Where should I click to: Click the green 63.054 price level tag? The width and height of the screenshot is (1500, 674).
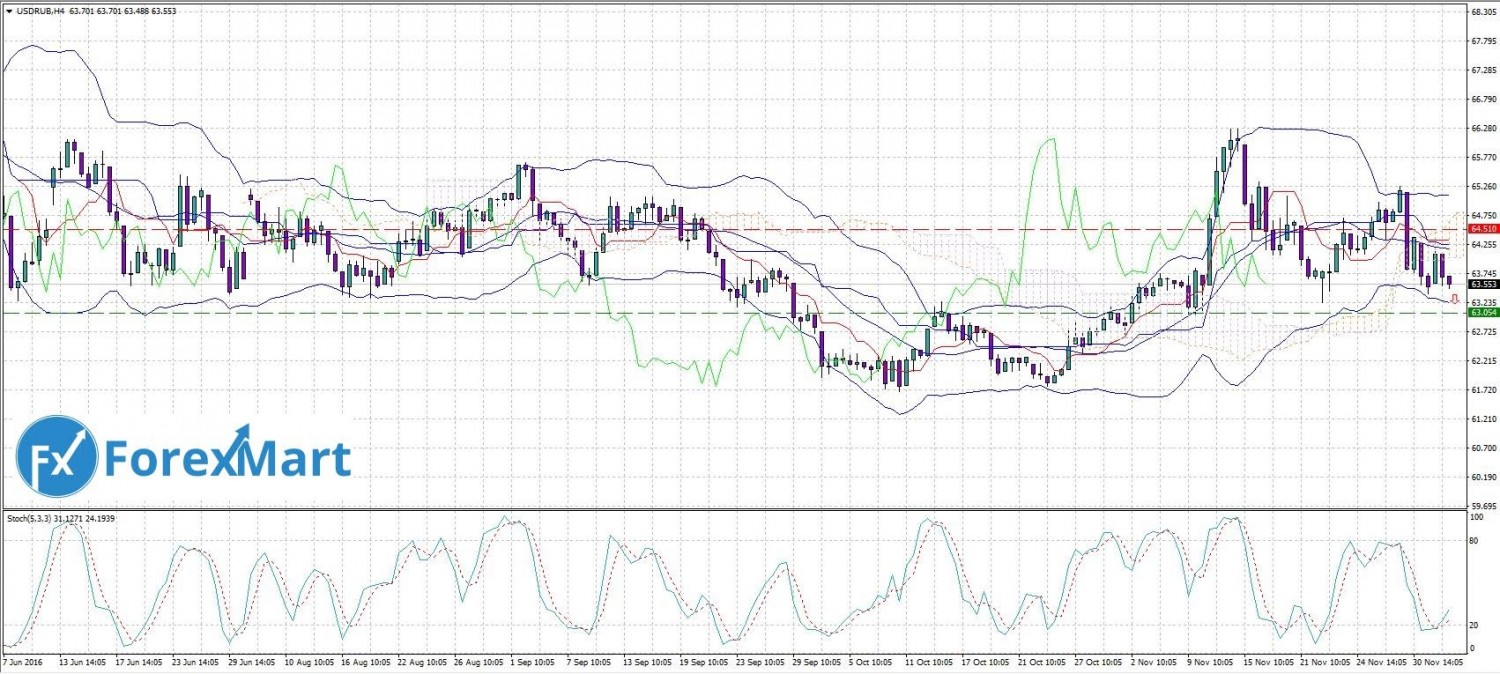(1481, 313)
